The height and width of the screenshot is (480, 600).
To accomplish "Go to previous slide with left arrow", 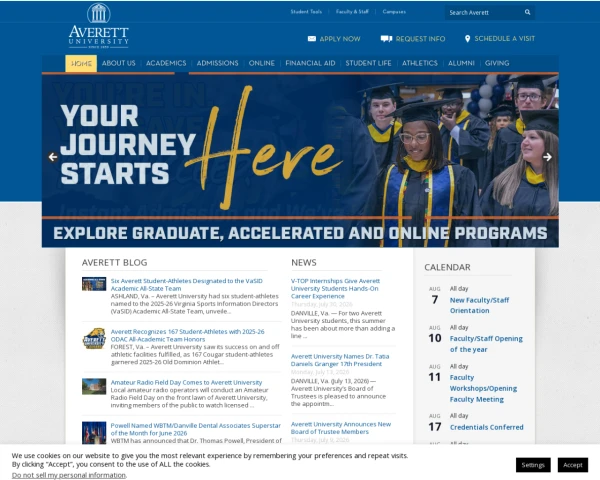I will (53, 157).
